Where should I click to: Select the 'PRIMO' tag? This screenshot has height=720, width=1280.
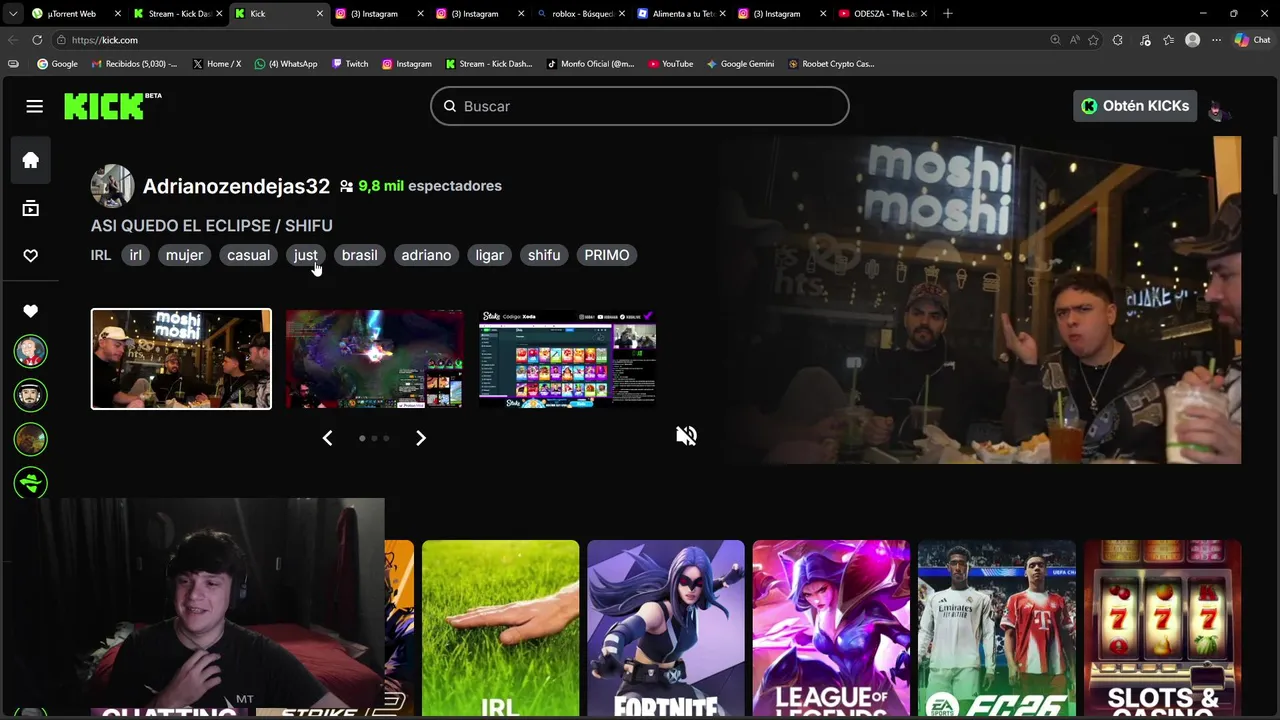click(607, 255)
